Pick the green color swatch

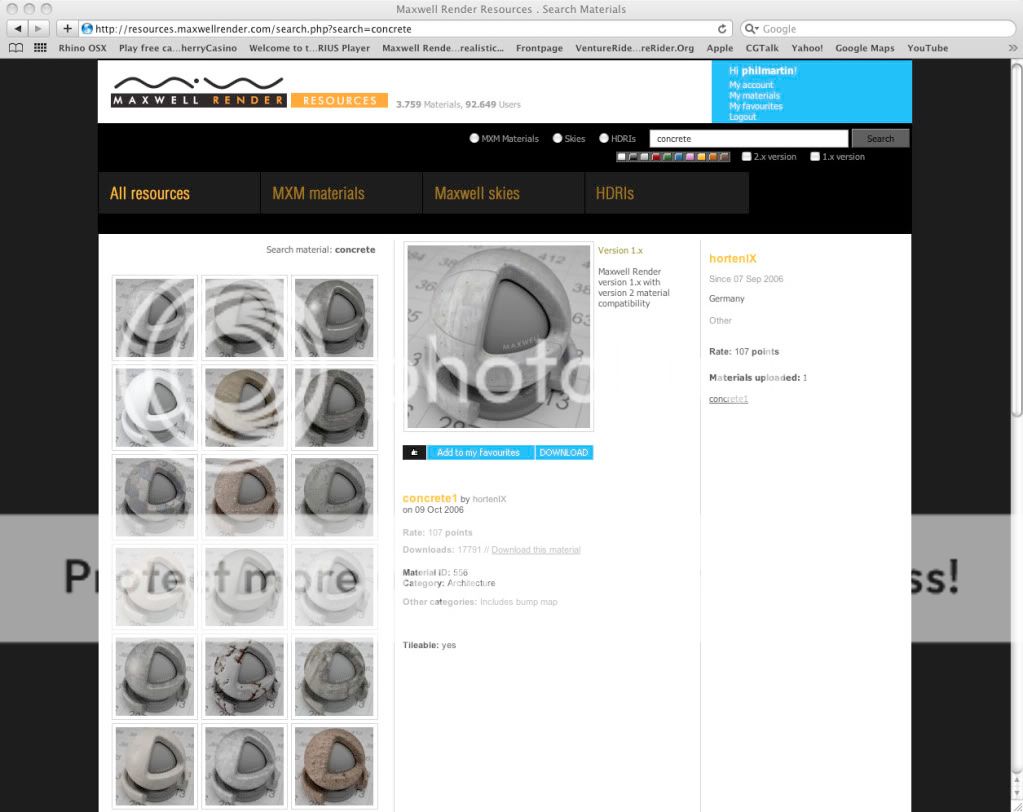pyautogui.click(x=667, y=157)
